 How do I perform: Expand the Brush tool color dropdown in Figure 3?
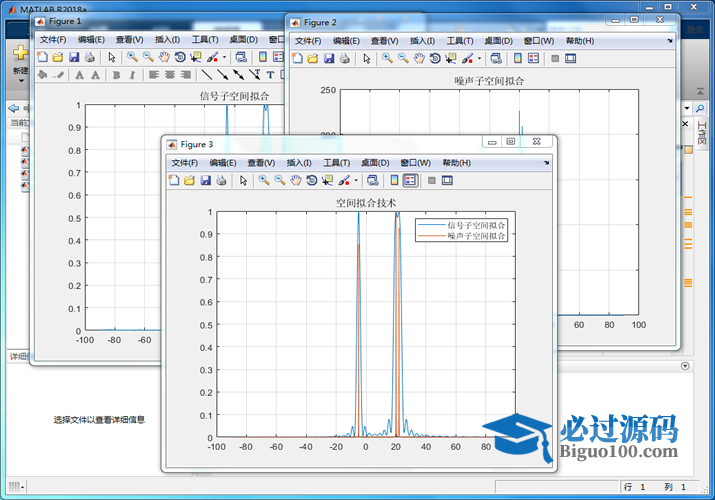click(355, 181)
